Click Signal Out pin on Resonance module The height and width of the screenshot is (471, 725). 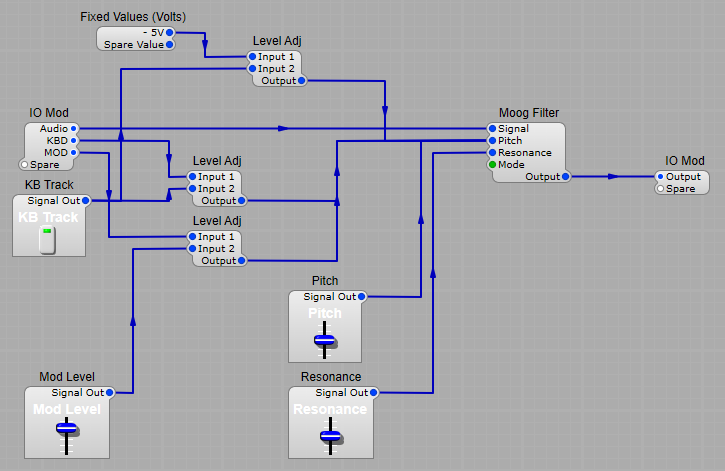[x=367, y=393]
